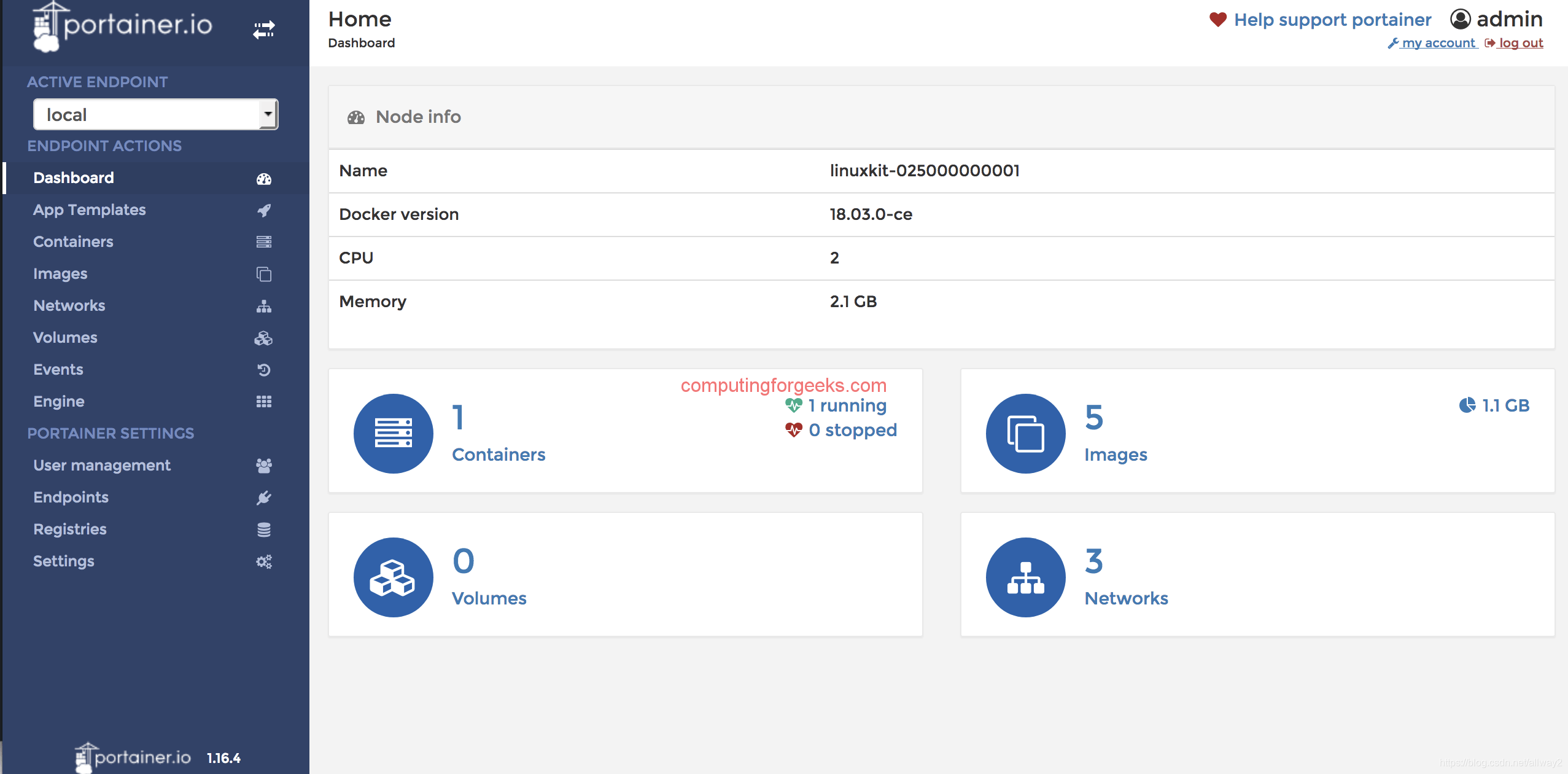This screenshot has width=1568, height=774.
Task: Click the large Containers circle icon
Action: pyautogui.click(x=394, y=433)
